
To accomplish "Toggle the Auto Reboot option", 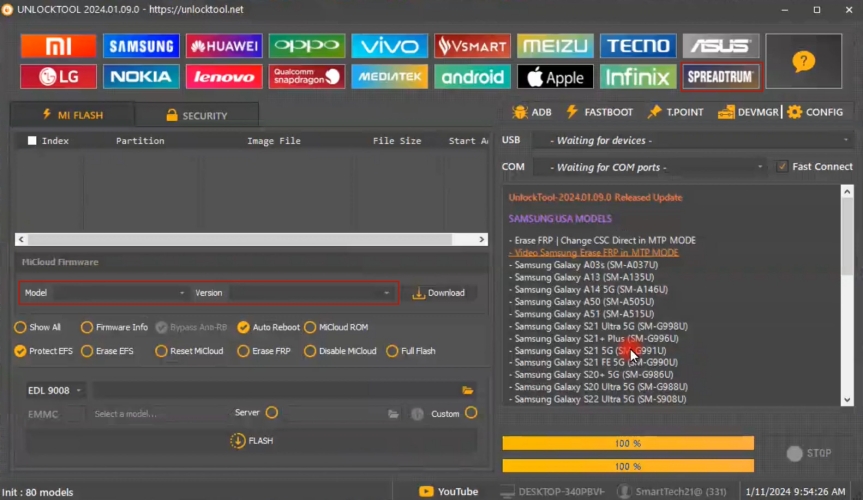I will click(243, 327).
